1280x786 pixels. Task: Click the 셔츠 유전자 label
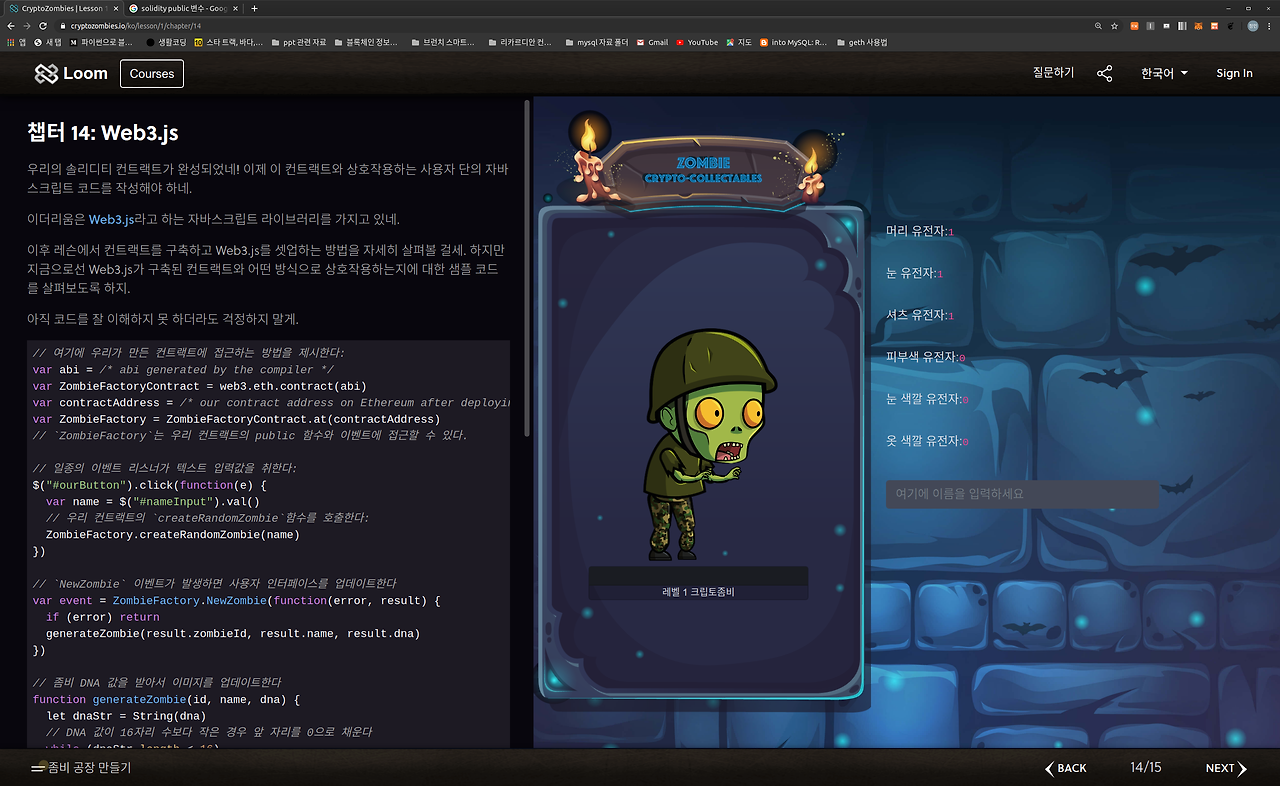916,315
